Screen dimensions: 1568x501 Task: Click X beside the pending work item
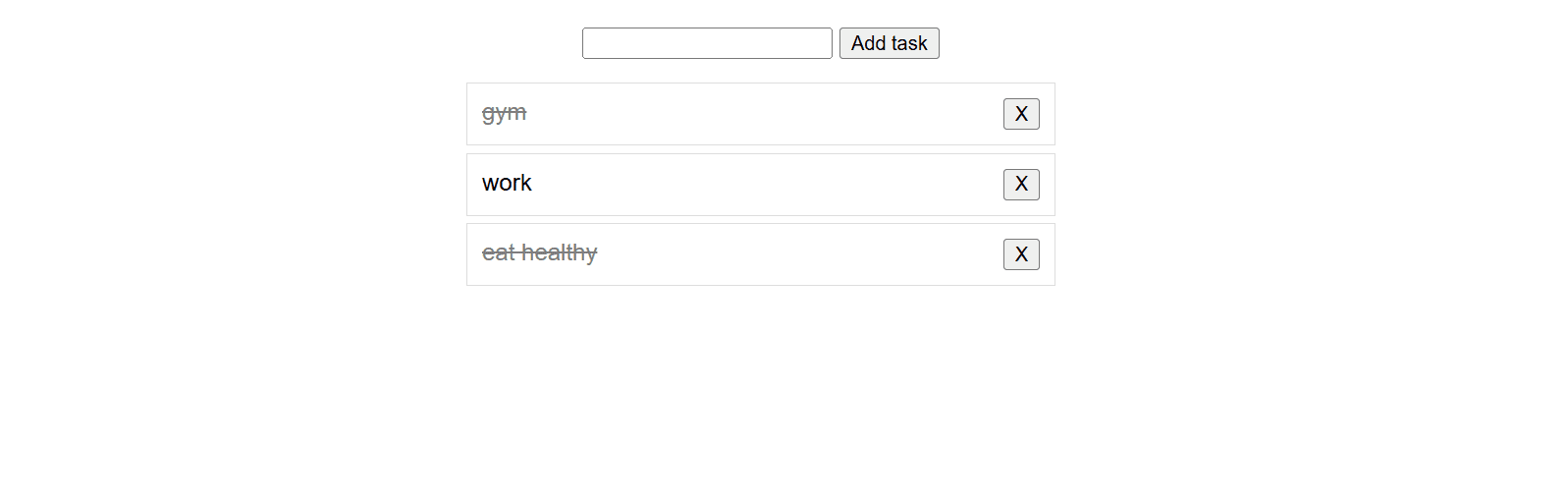[1021, 185]
